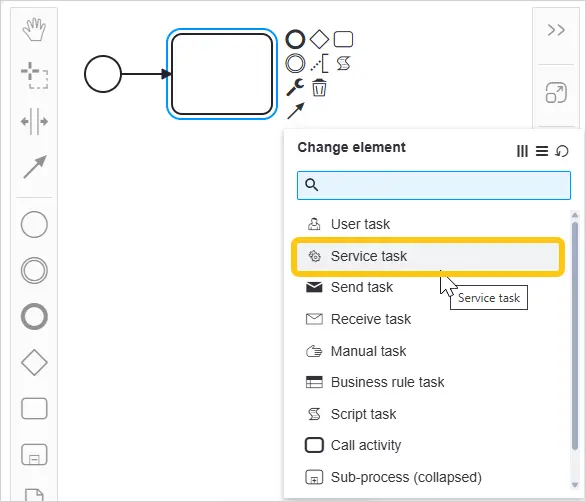Select Service task menu entry
Viewport: 586px width, 502px height.
click(428, 256)
